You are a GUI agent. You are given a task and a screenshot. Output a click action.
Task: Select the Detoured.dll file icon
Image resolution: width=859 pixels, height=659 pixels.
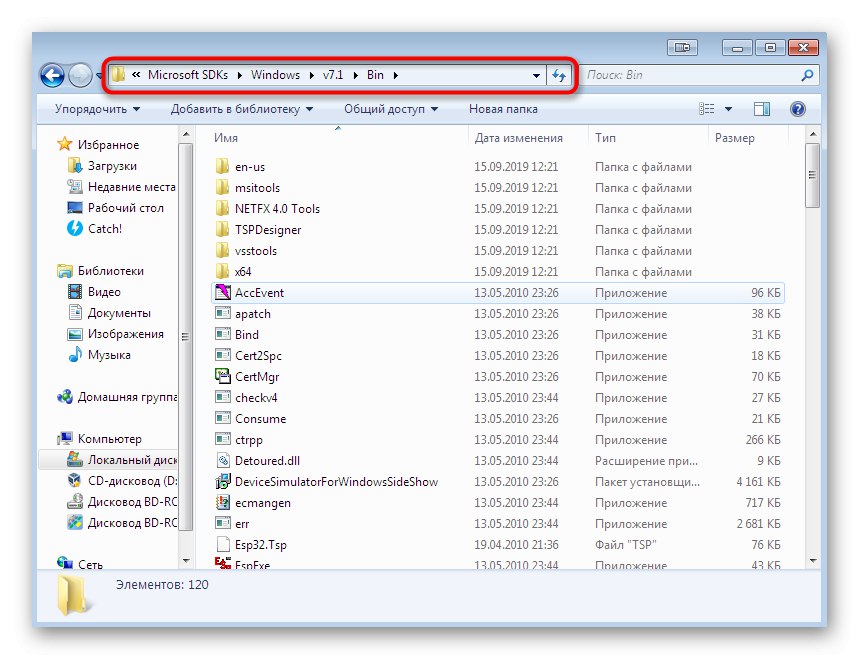coord(222,460)
